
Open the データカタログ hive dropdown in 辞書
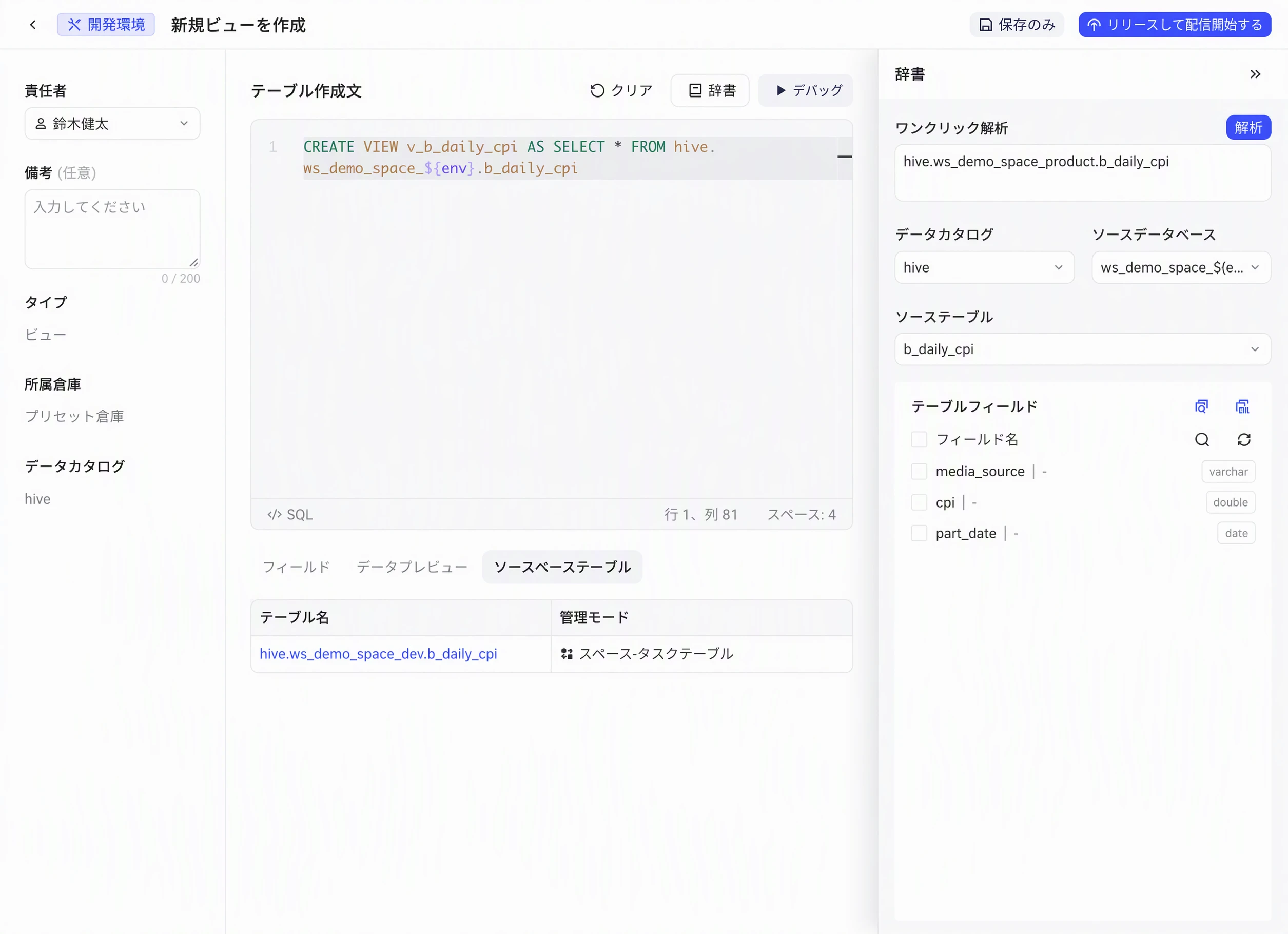click(x=984, y=267)
